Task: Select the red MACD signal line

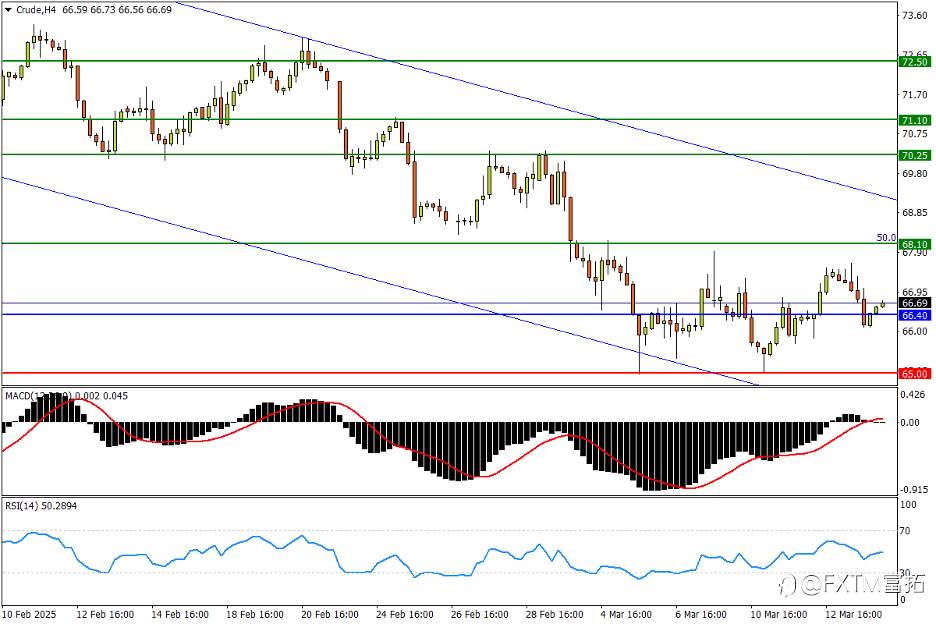Action: click(442, 443)
